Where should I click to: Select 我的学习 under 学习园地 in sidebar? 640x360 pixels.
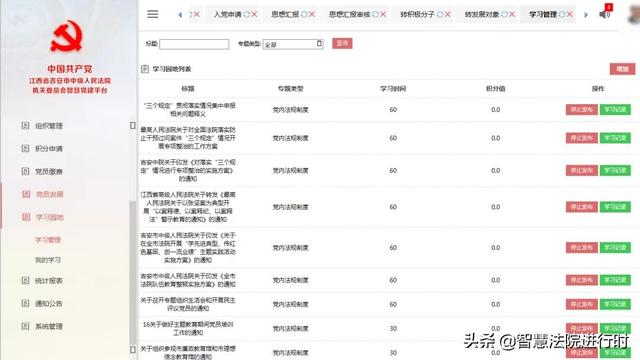point(48,260)
